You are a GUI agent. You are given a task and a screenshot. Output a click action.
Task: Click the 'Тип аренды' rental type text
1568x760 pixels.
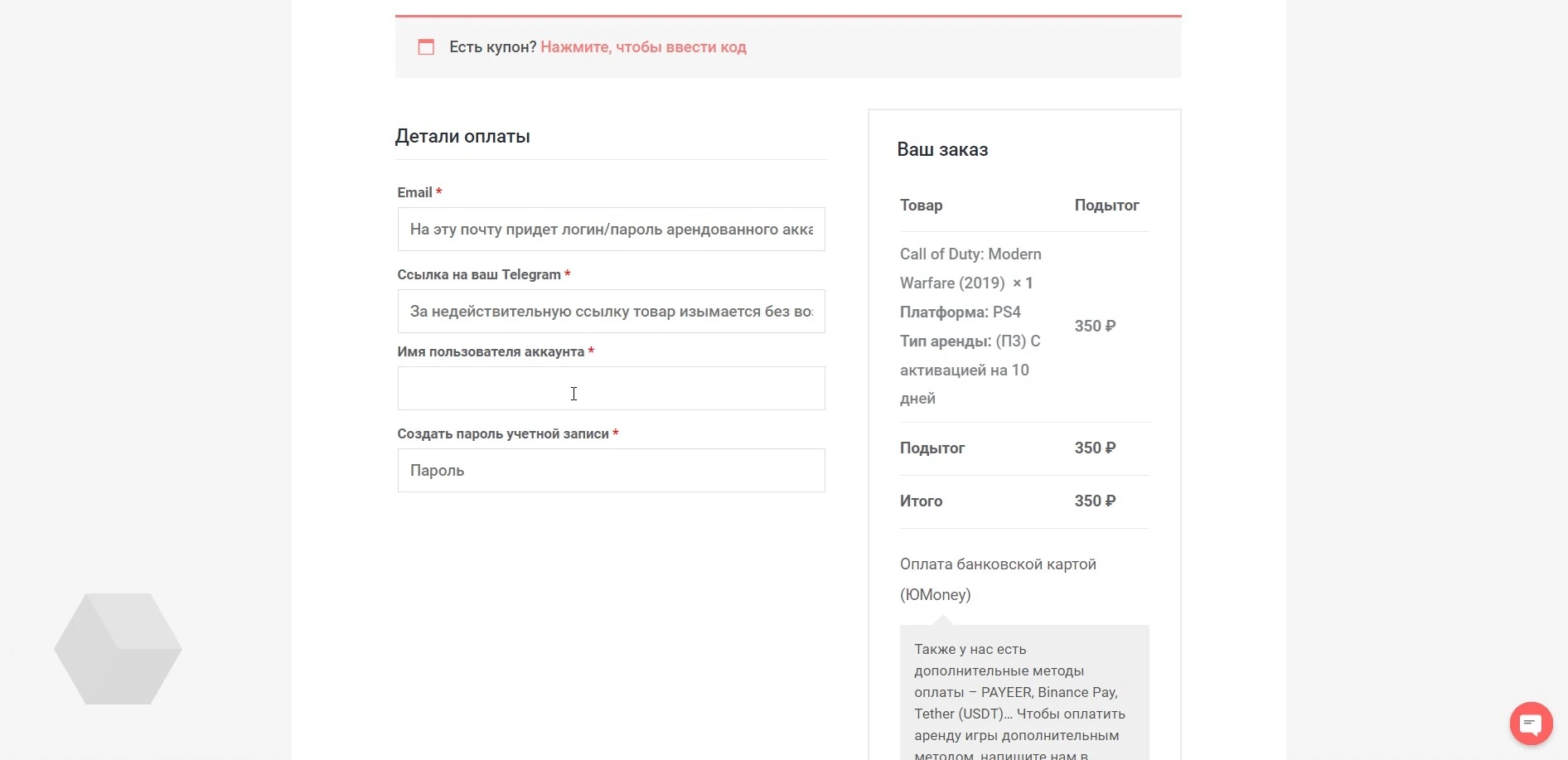point(970,370)
